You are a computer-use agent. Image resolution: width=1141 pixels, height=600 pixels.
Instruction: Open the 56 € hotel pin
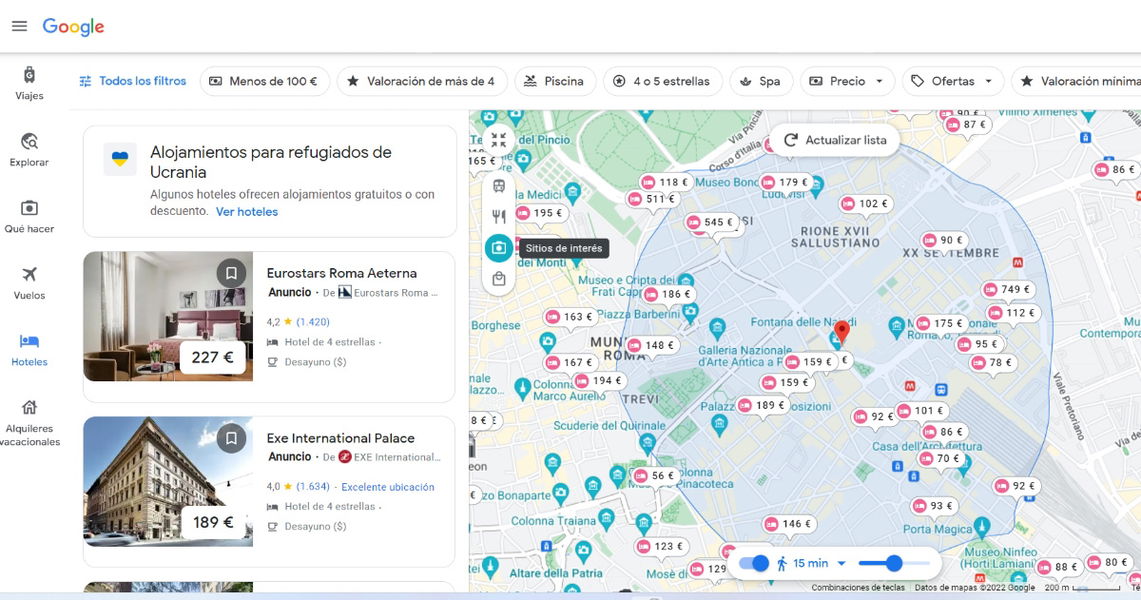point(653,476)
